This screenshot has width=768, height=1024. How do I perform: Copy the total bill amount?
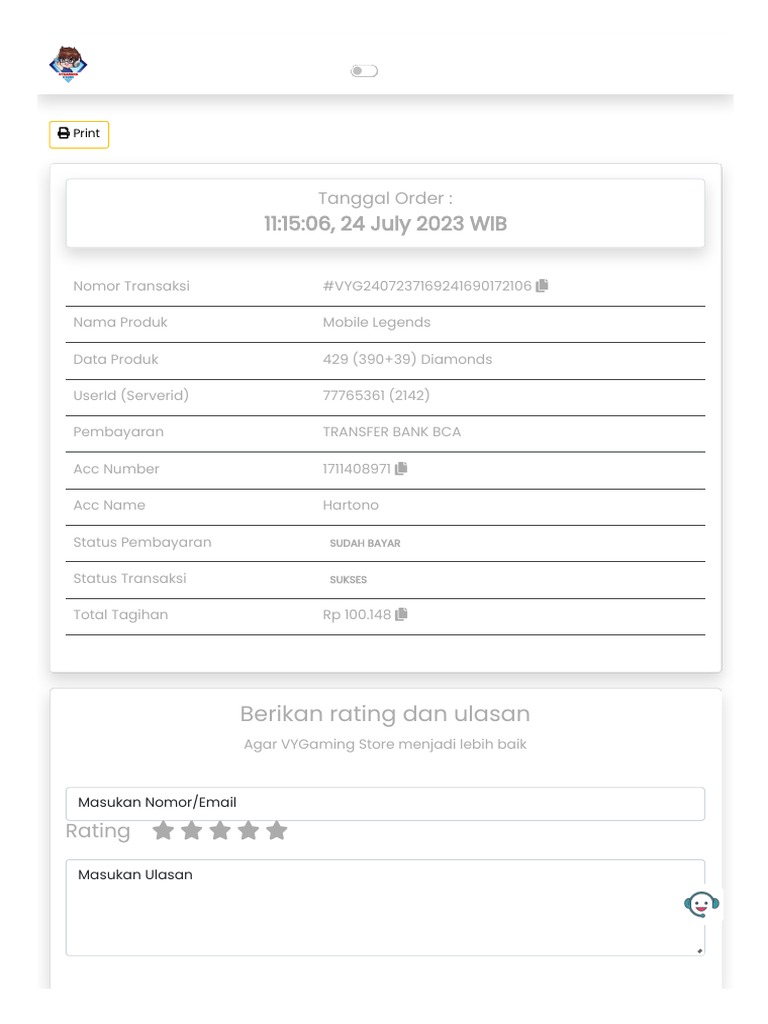pos(402,614)
